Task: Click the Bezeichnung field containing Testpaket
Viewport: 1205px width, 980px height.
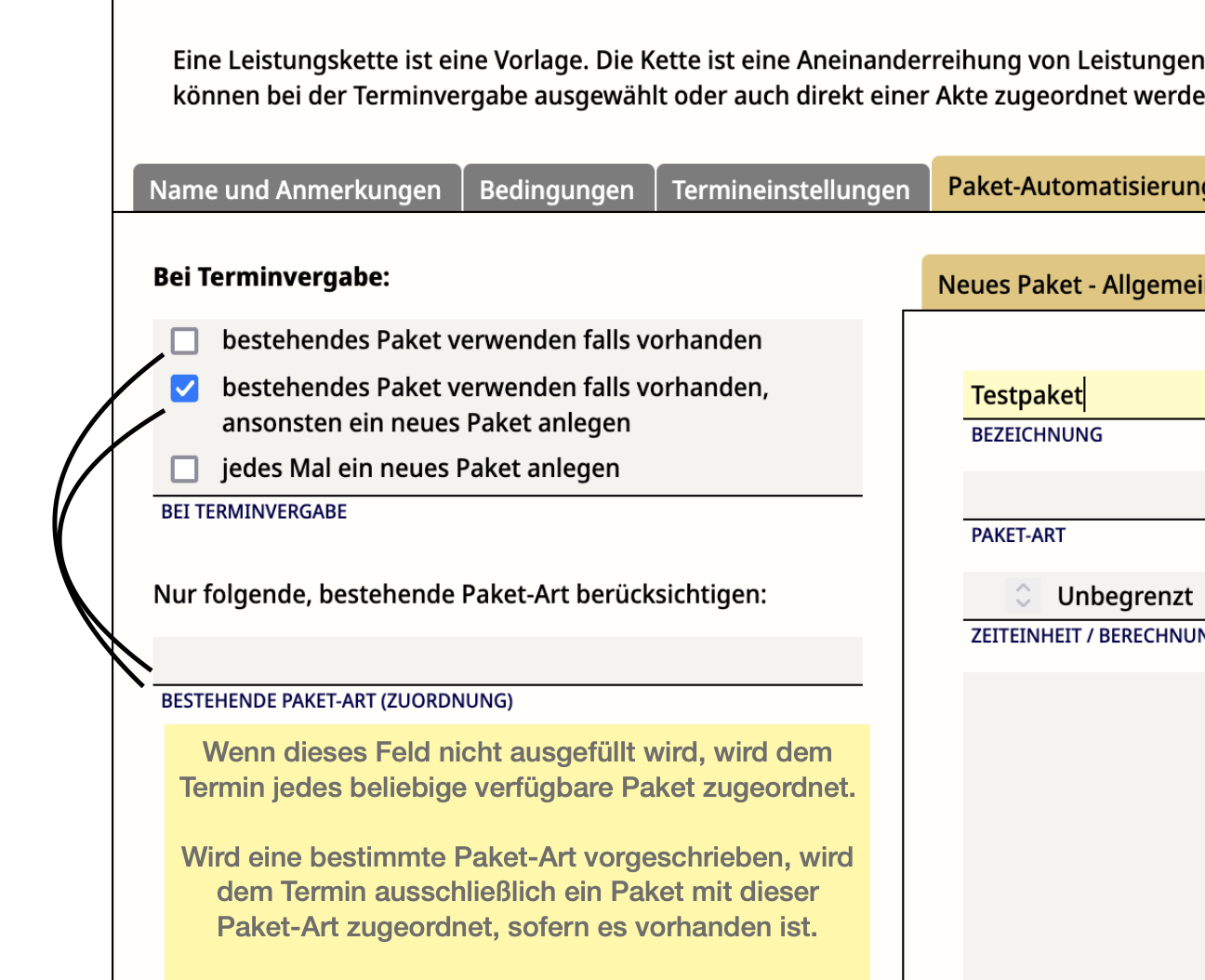Action: pyautogui.click(x=1084, y=395)
